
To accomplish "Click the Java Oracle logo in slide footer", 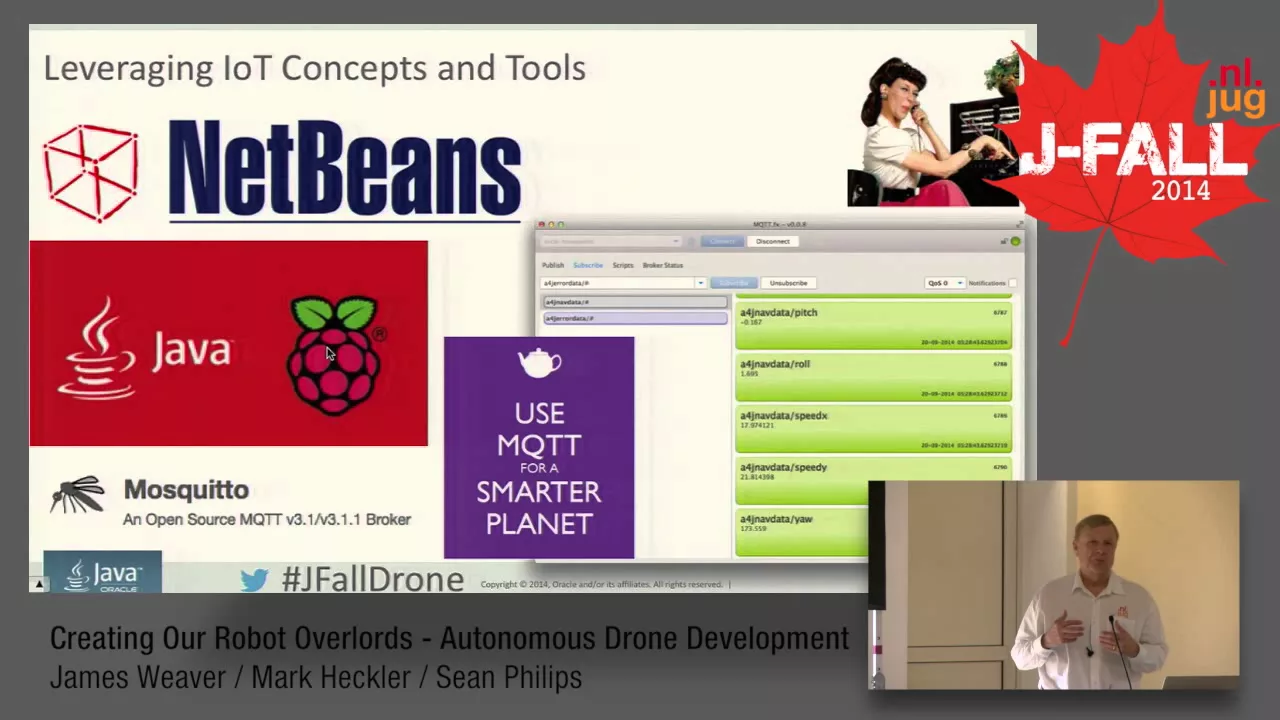I will [x=102, y=572].
